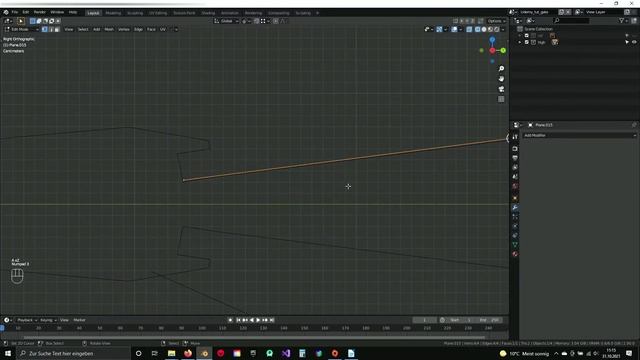
Task: Jump to the end frame of the timeline
Action: tap(272, 320)
